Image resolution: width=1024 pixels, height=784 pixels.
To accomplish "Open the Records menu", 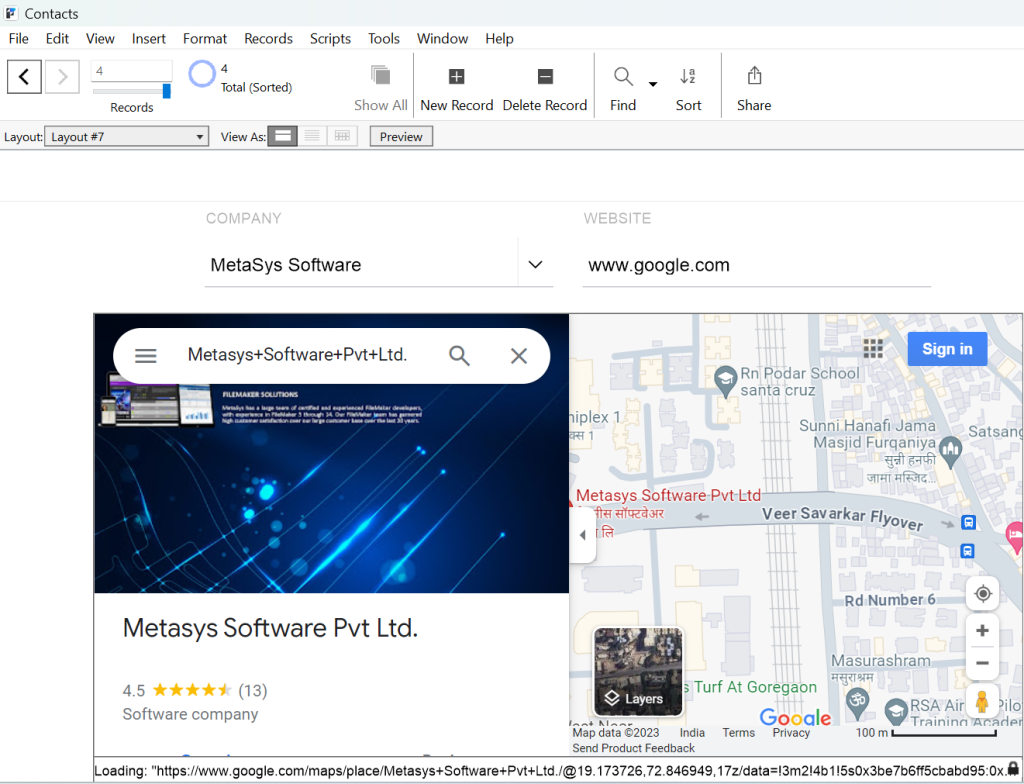I will coord(268,38).
